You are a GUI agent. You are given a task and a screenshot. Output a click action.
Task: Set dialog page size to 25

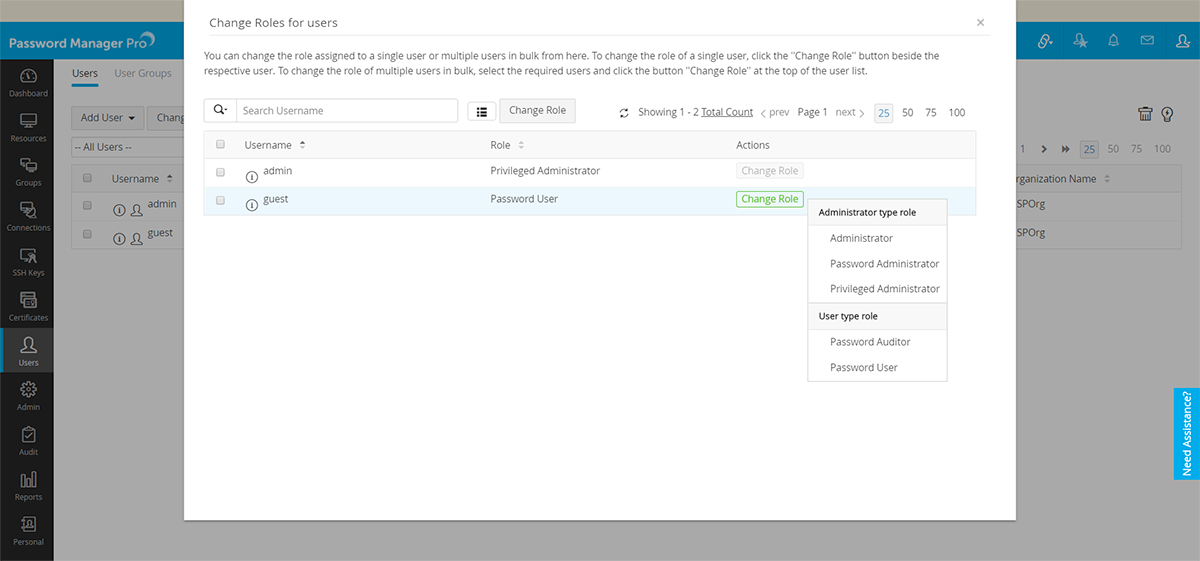(884, 112)
